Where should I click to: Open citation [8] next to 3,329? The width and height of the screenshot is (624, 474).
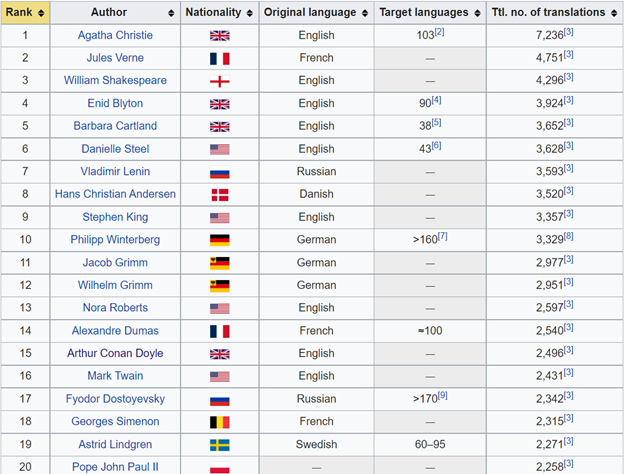point(569,236)
